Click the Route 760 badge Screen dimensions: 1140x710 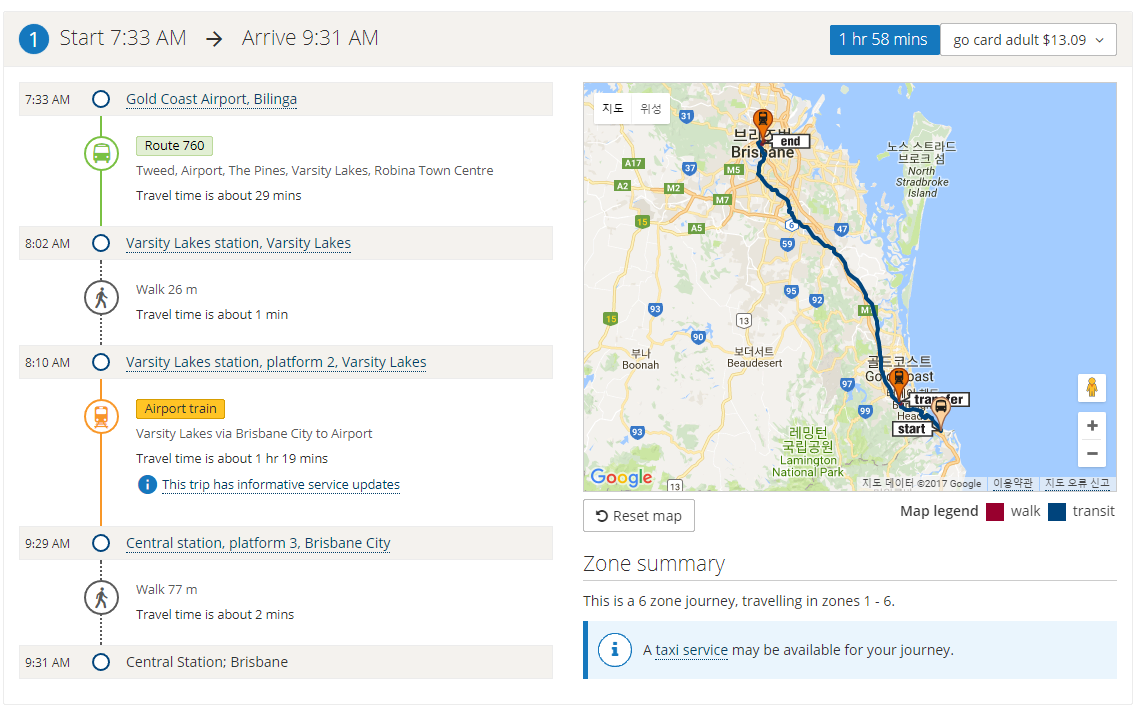[174, 146]
